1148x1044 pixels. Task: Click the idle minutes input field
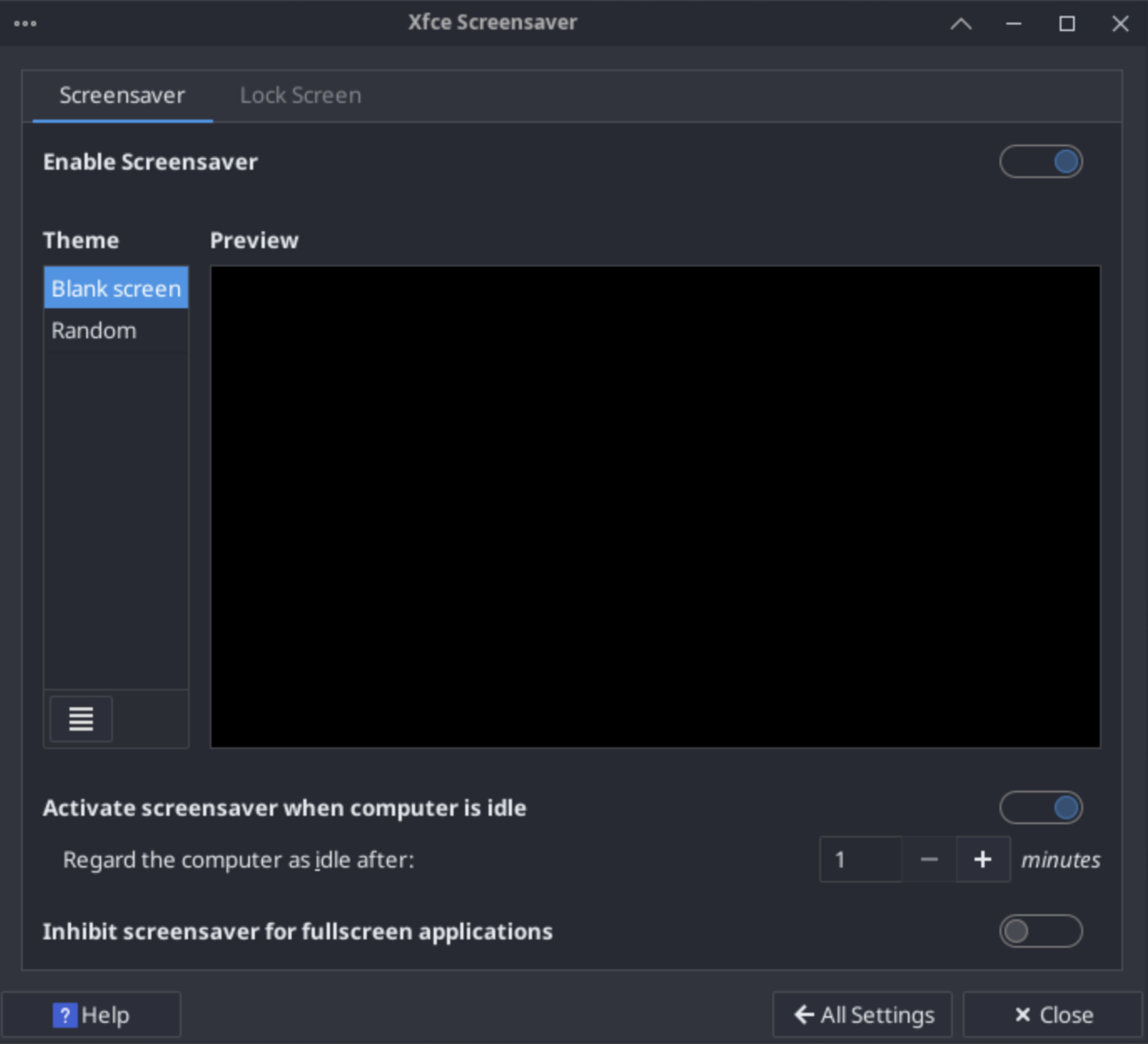[860, 860]
